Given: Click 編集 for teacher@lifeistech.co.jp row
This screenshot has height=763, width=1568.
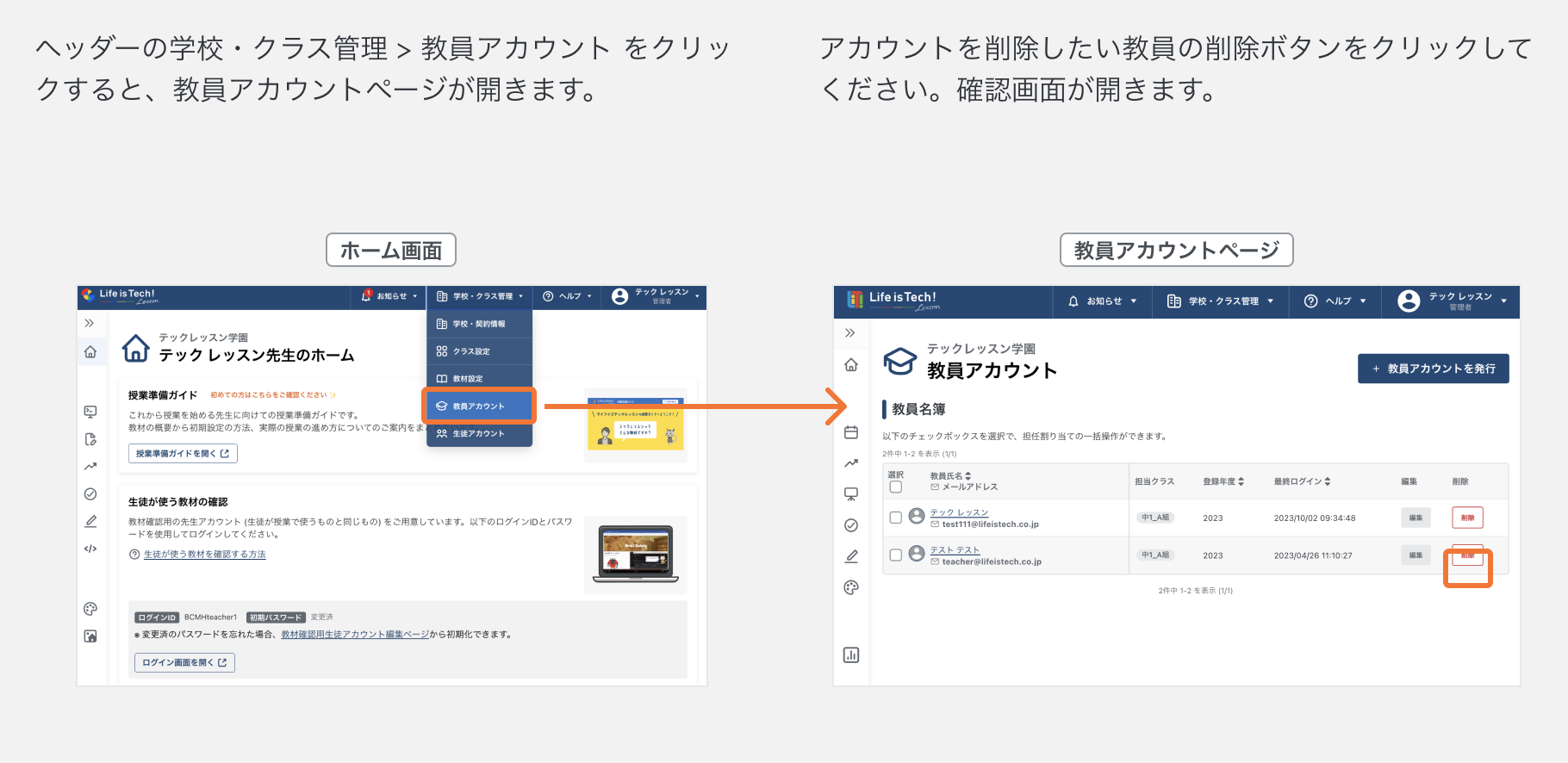Looking at the screenshot, I should (1416, 555).
